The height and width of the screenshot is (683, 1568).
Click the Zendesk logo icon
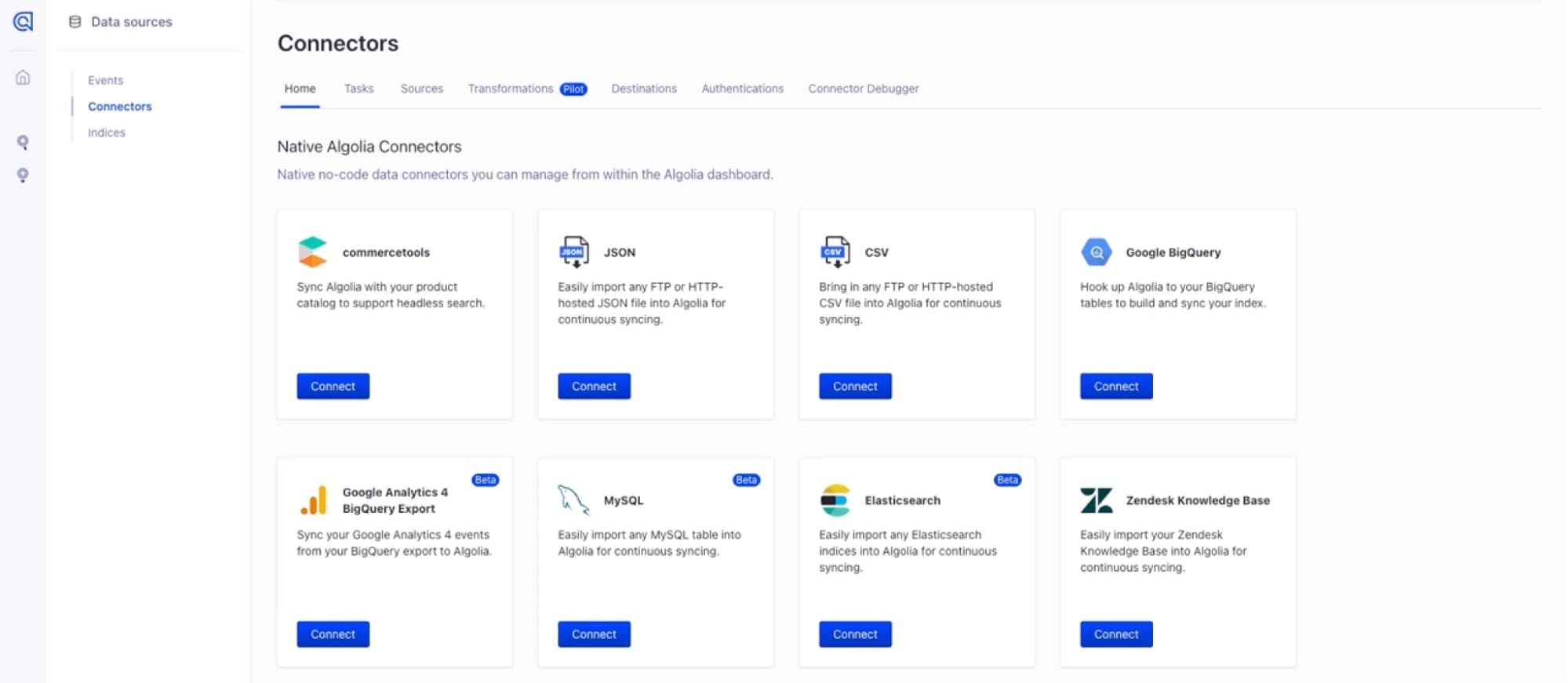1097,500
